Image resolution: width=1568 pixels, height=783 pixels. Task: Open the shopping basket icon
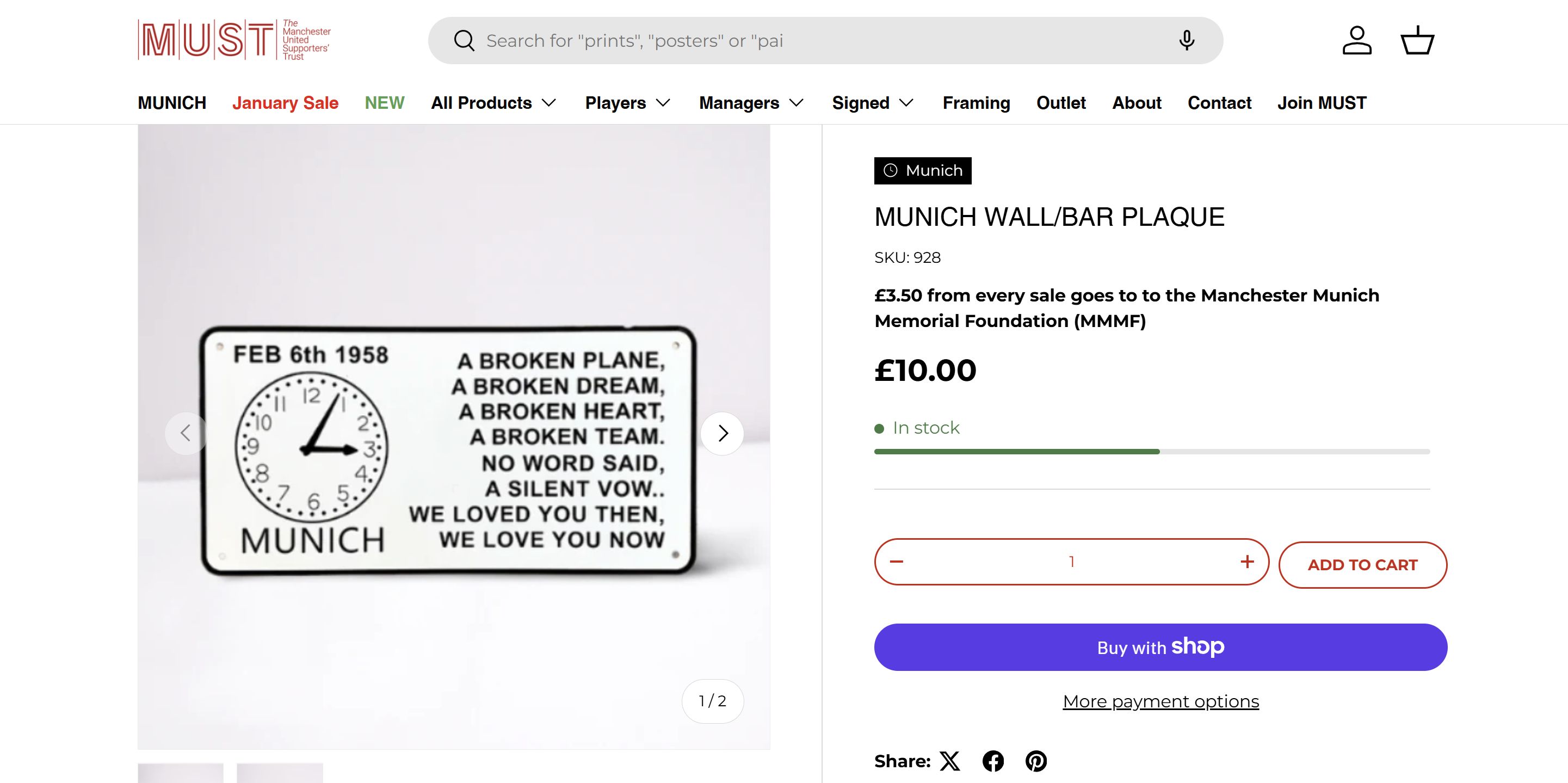1417,41
